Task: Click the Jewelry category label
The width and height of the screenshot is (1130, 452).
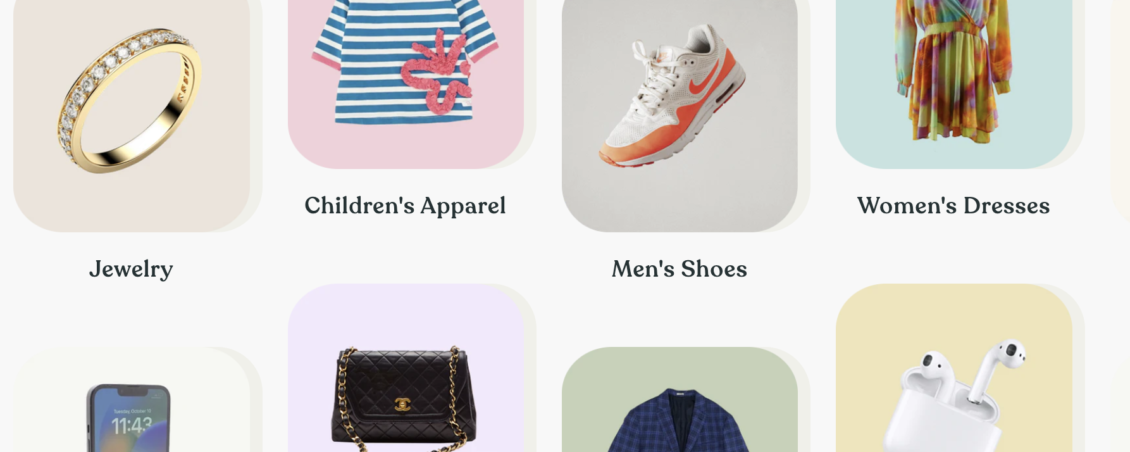Action: point(131,270)
